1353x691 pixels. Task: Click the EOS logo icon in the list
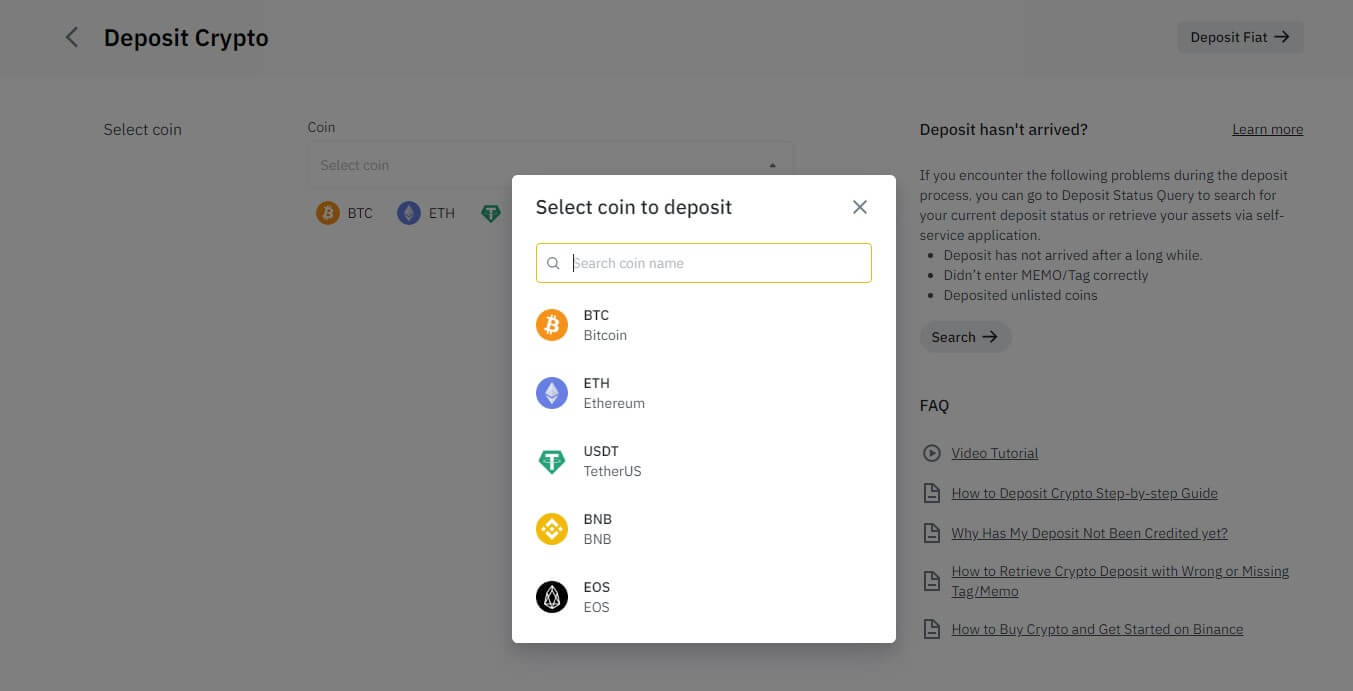(552, 597)
